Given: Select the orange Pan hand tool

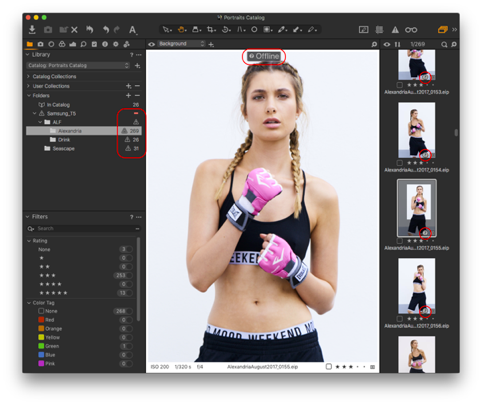Looking at the screenshot, I should [182, 30].
